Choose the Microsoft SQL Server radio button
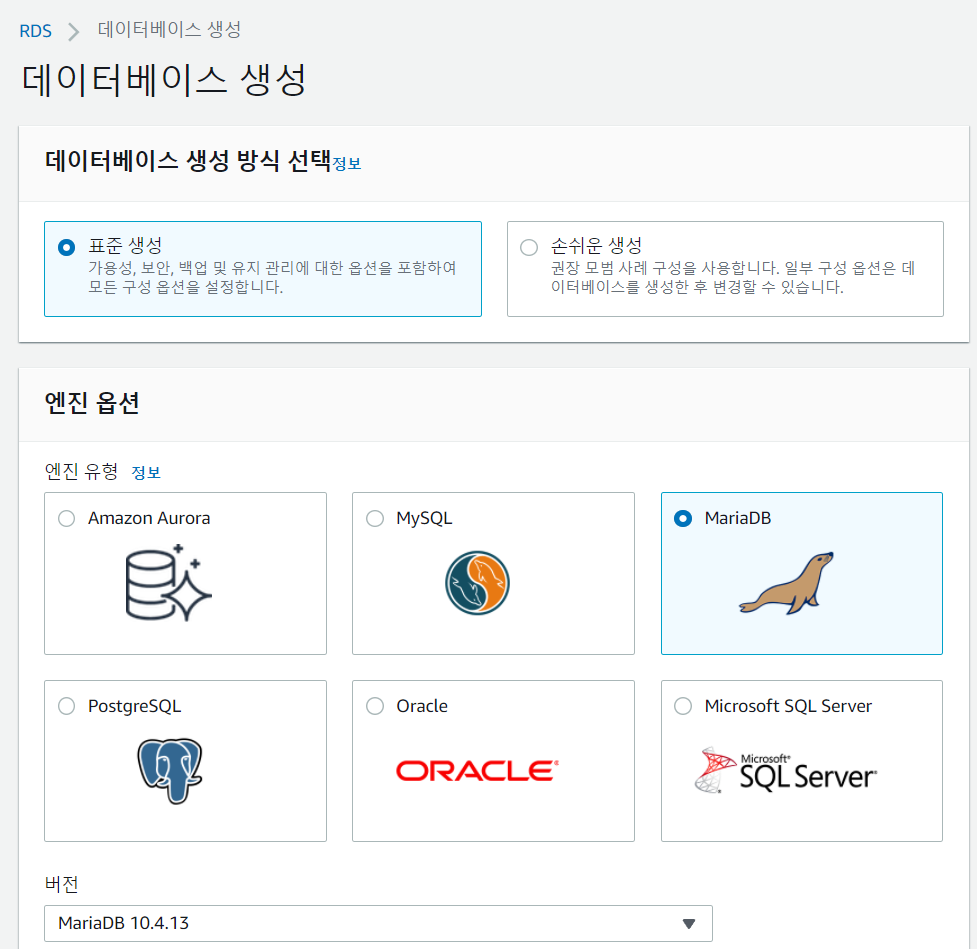The image size is (977, 949). [683, 706]
